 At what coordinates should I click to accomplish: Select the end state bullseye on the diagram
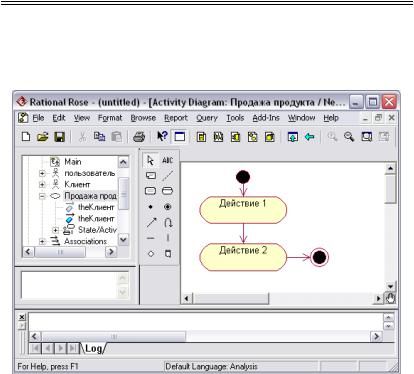319,257
